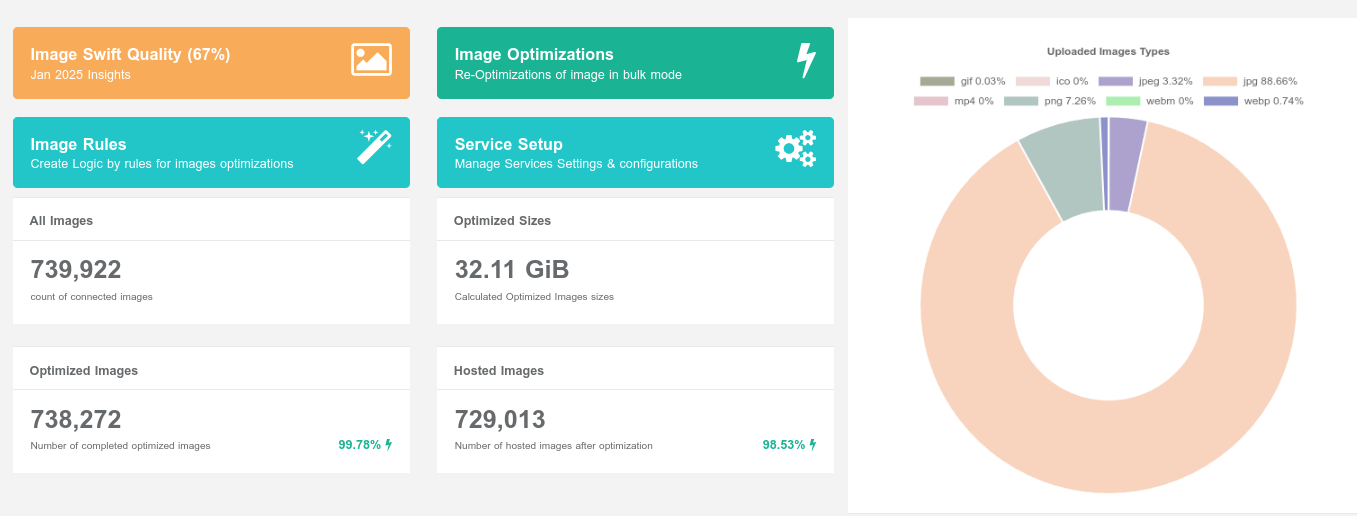Go to Image Rules
This screenshot has height=516, width=1357.
[x=211, y=152]
